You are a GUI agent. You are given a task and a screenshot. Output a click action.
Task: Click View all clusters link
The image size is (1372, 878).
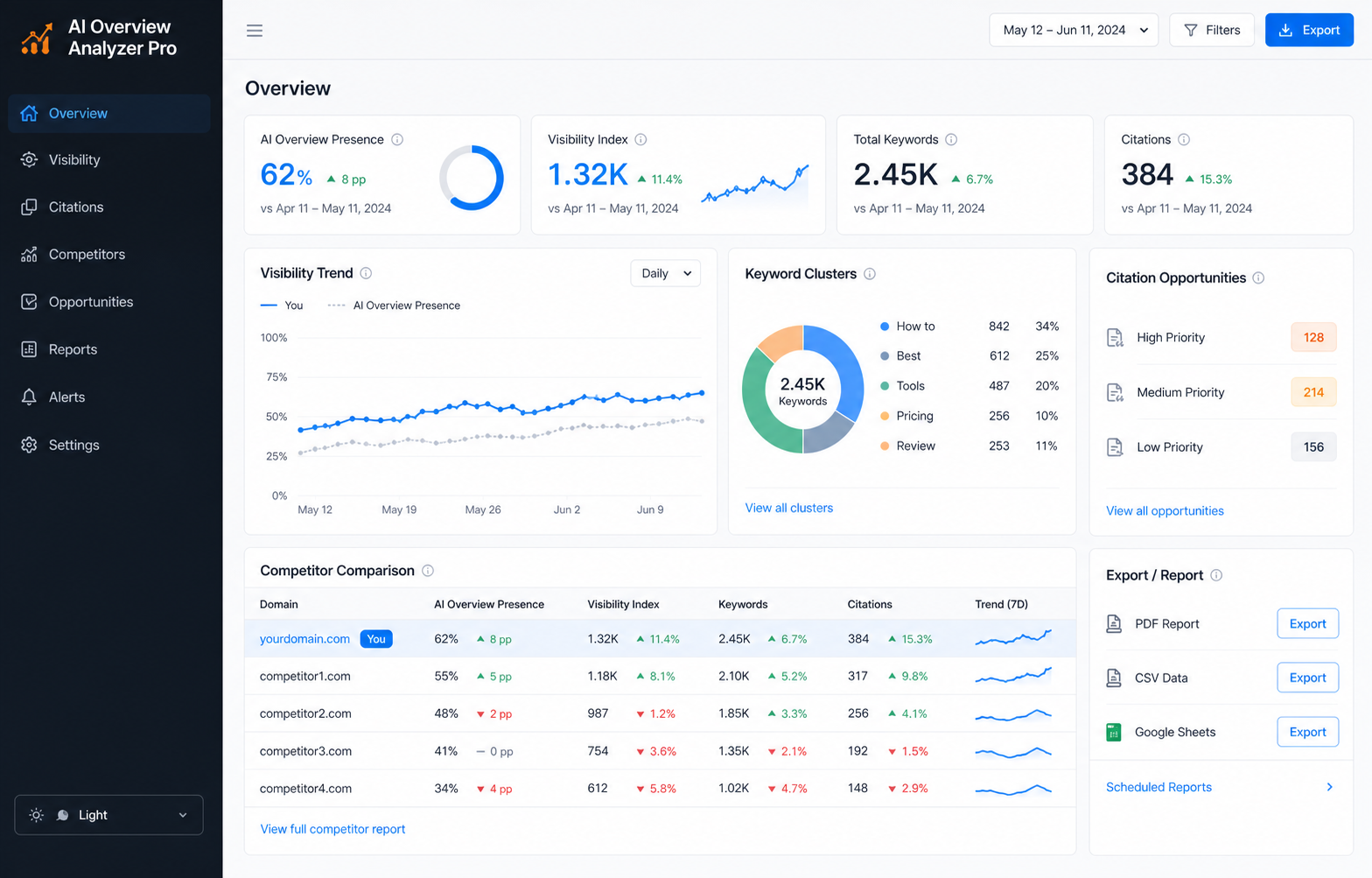point(789,508)
